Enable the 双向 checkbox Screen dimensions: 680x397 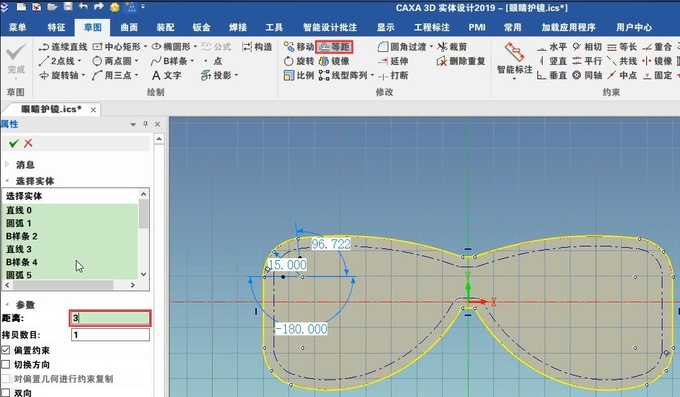(6, 393)
